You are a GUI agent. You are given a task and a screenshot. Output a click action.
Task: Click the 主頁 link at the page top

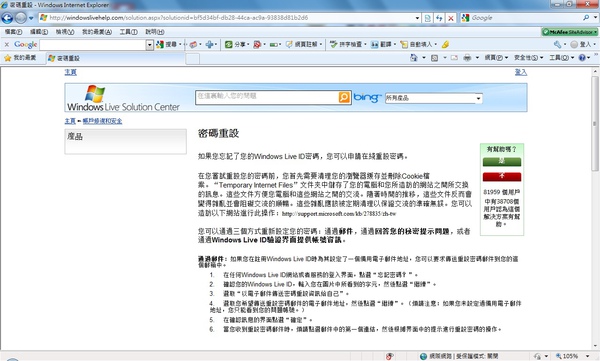click(70, 72)
